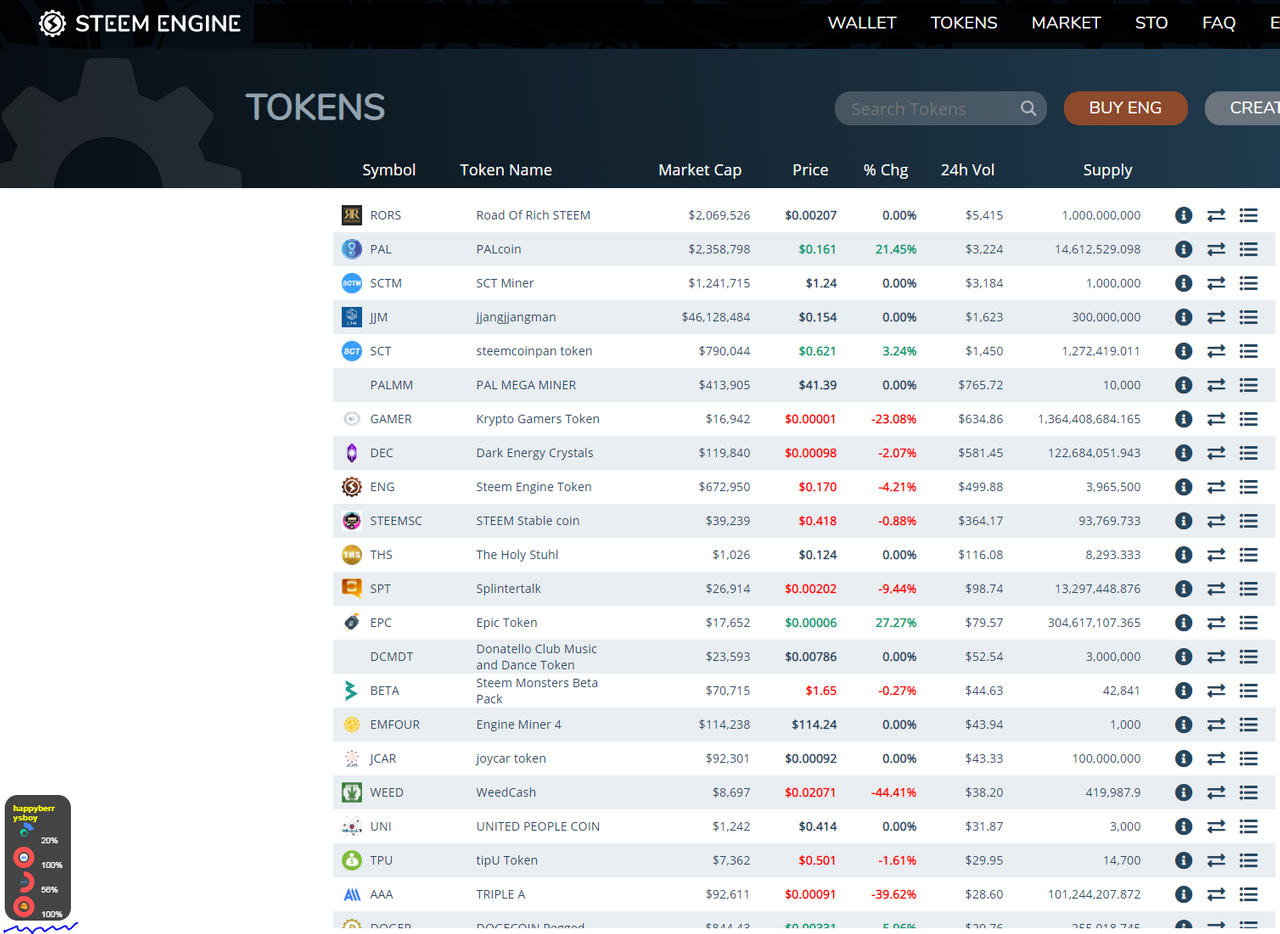Sort by Symbol column header

click(389, 170)
